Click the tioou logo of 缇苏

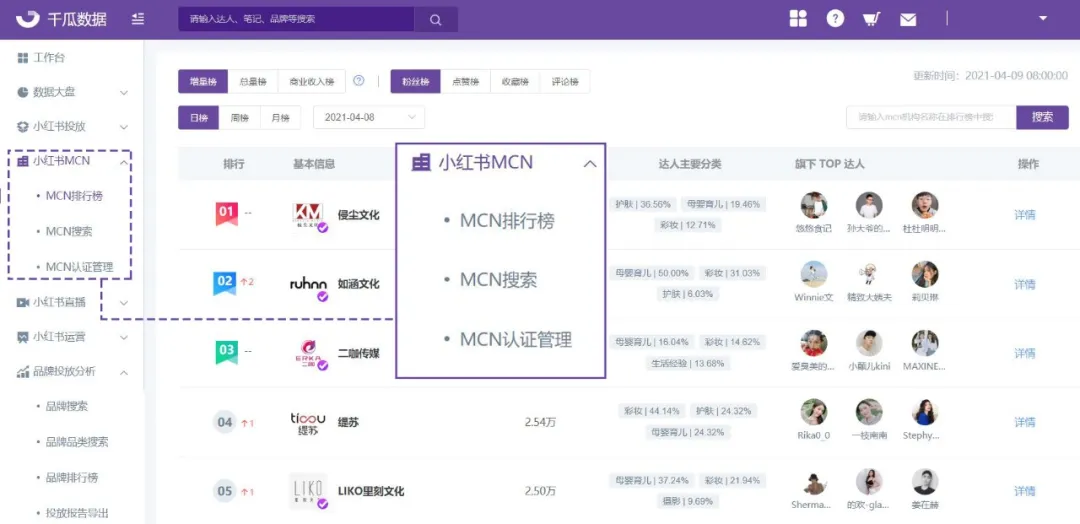pyautogui.click(x=308, y=423)
